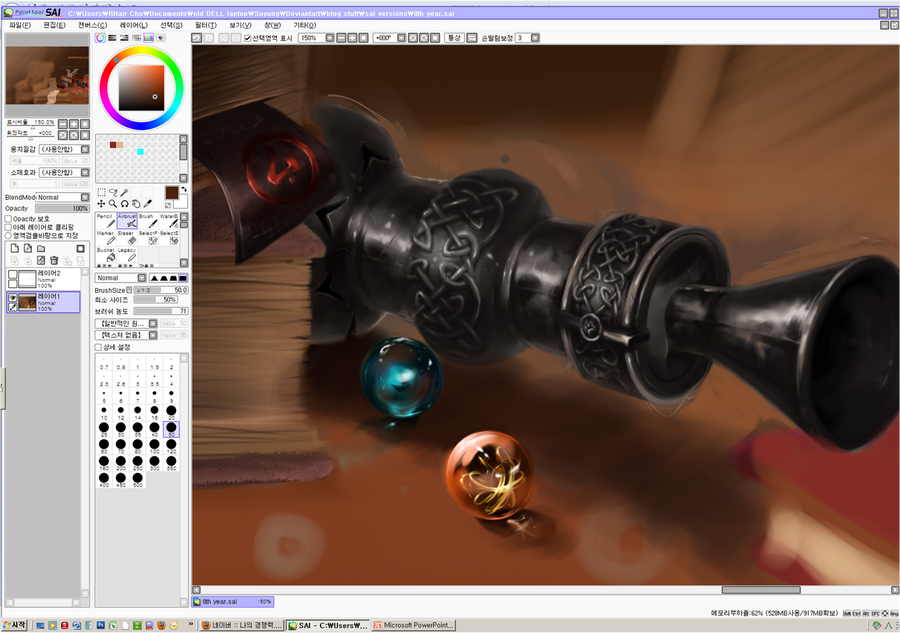900x633 pixels.
Task: Create a new layer folder
Action: point(41,248)
